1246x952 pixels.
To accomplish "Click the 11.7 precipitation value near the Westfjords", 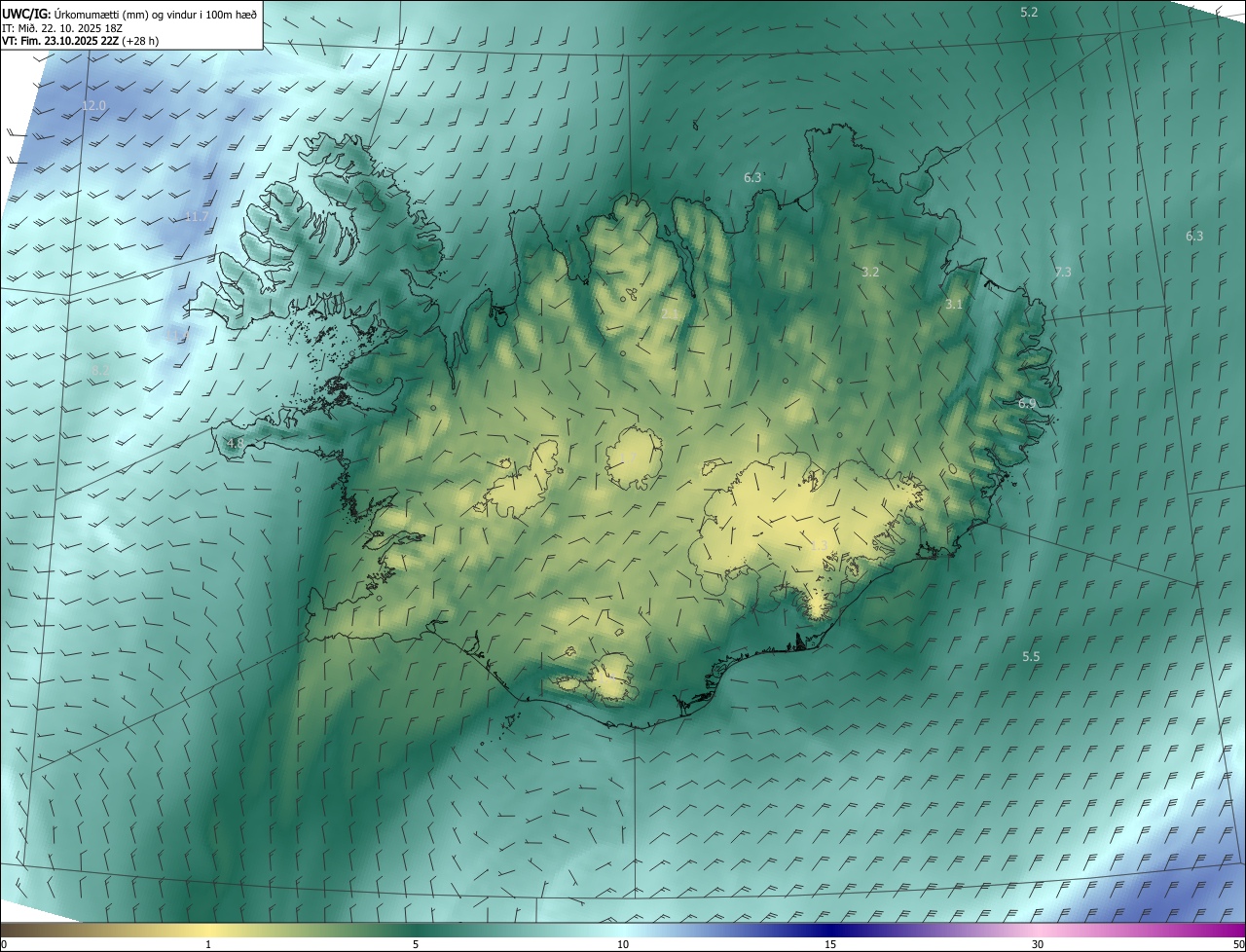I will (x=197, y=216).
